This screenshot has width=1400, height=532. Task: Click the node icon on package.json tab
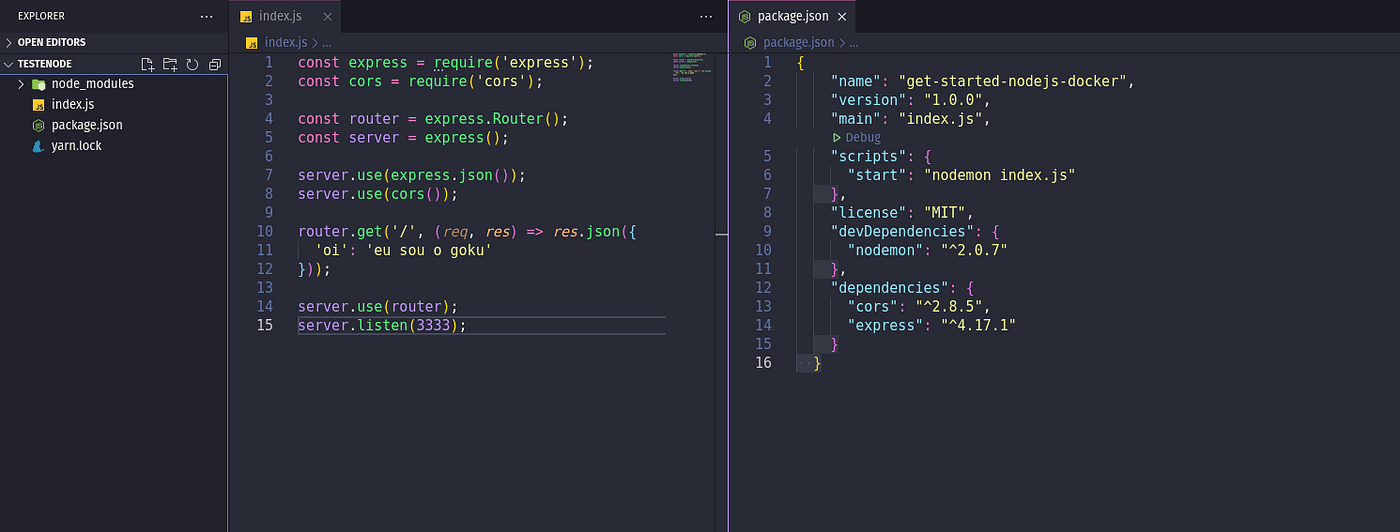(745, 17)
